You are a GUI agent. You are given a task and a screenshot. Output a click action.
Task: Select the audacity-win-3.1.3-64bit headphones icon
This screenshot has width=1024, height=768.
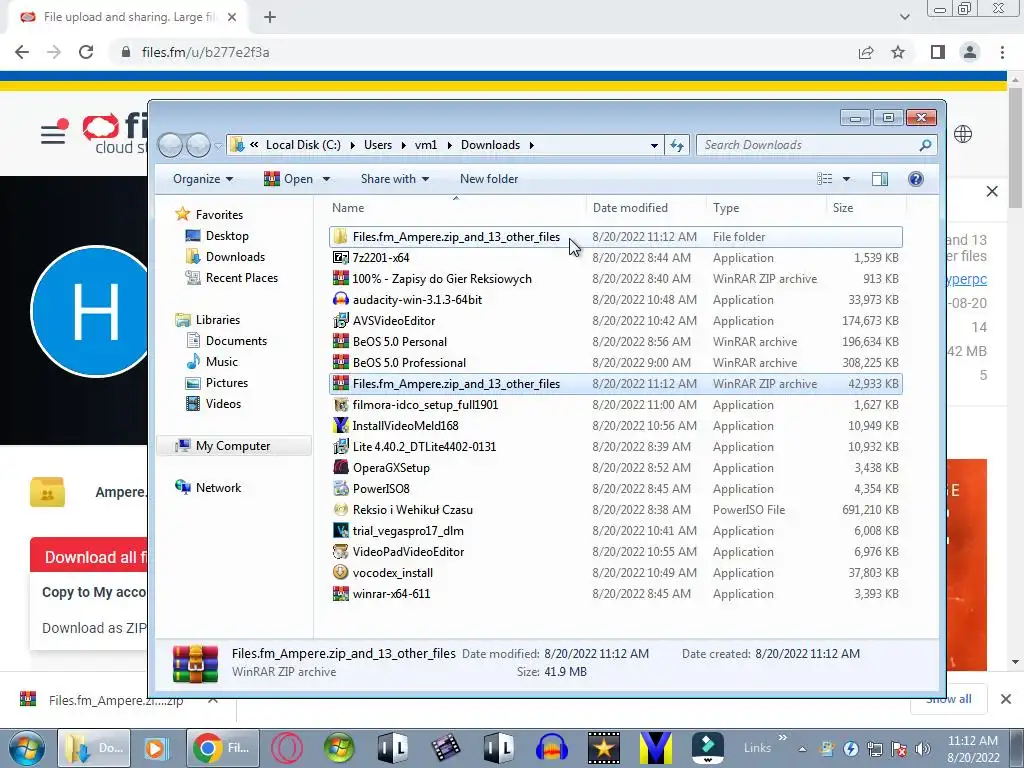pyautogui.click(x=340, y=300)
